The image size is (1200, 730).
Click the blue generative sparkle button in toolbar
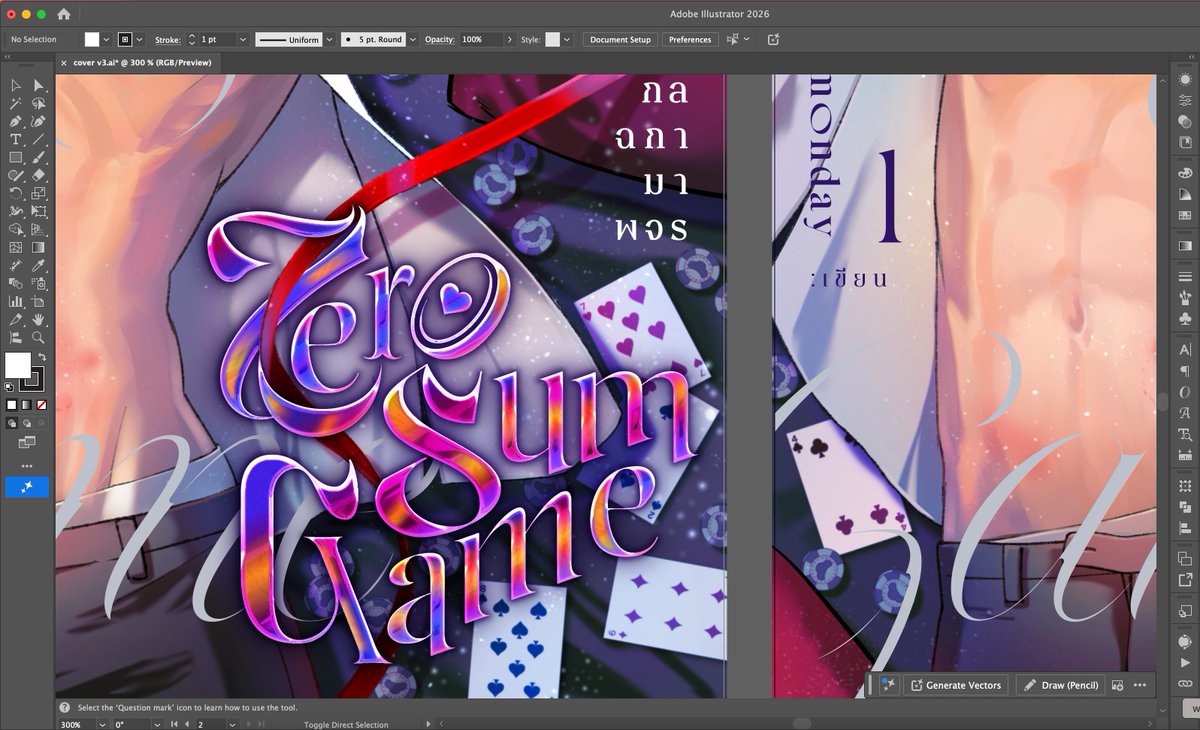coord(26,487)
